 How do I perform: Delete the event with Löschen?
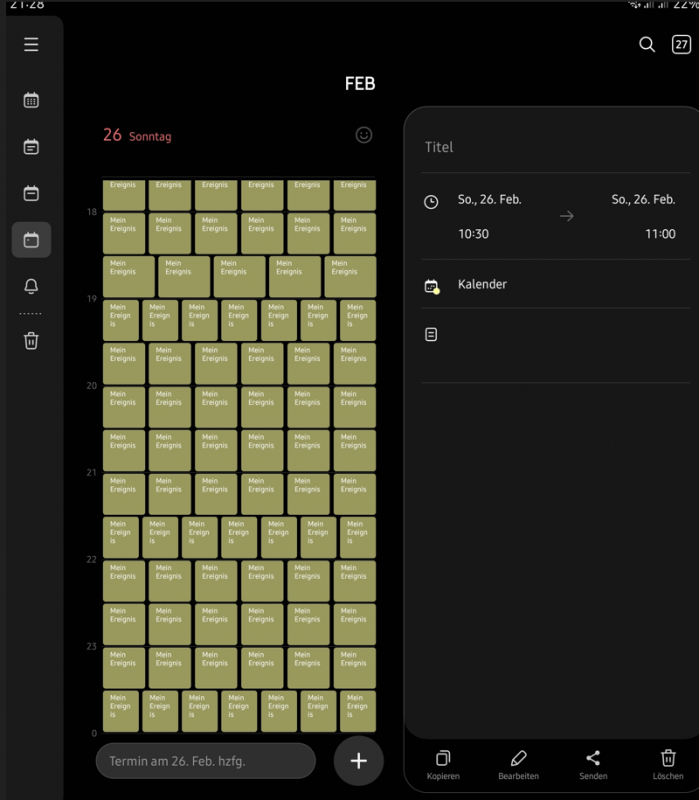[x=668, y=765]
